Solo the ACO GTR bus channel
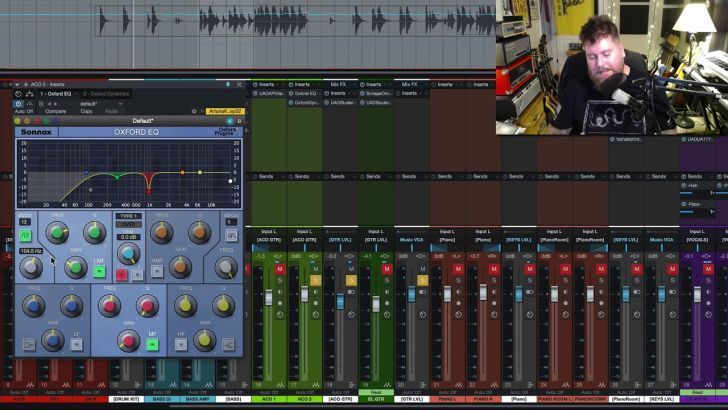This screenshot has width=728, height=410. (351, 280)
